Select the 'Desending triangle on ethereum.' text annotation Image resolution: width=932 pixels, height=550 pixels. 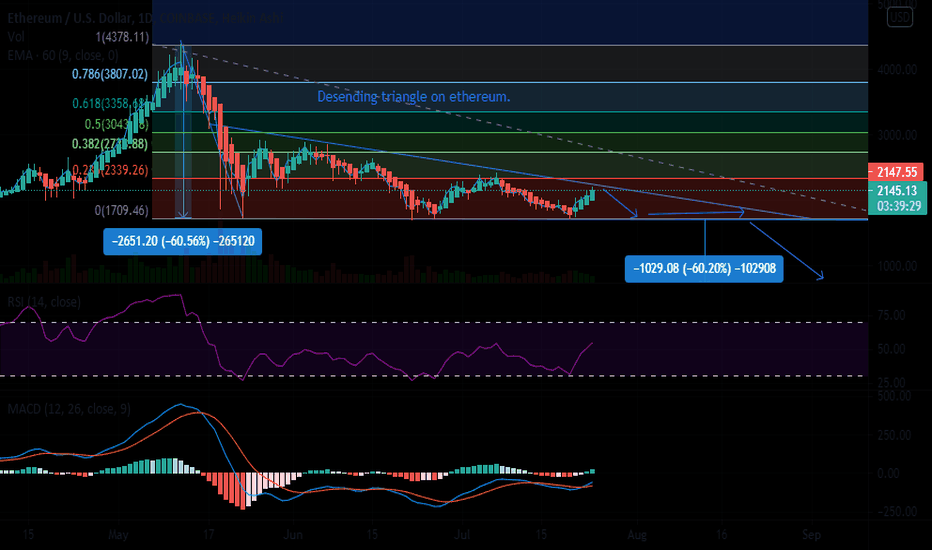coord(414,96)
